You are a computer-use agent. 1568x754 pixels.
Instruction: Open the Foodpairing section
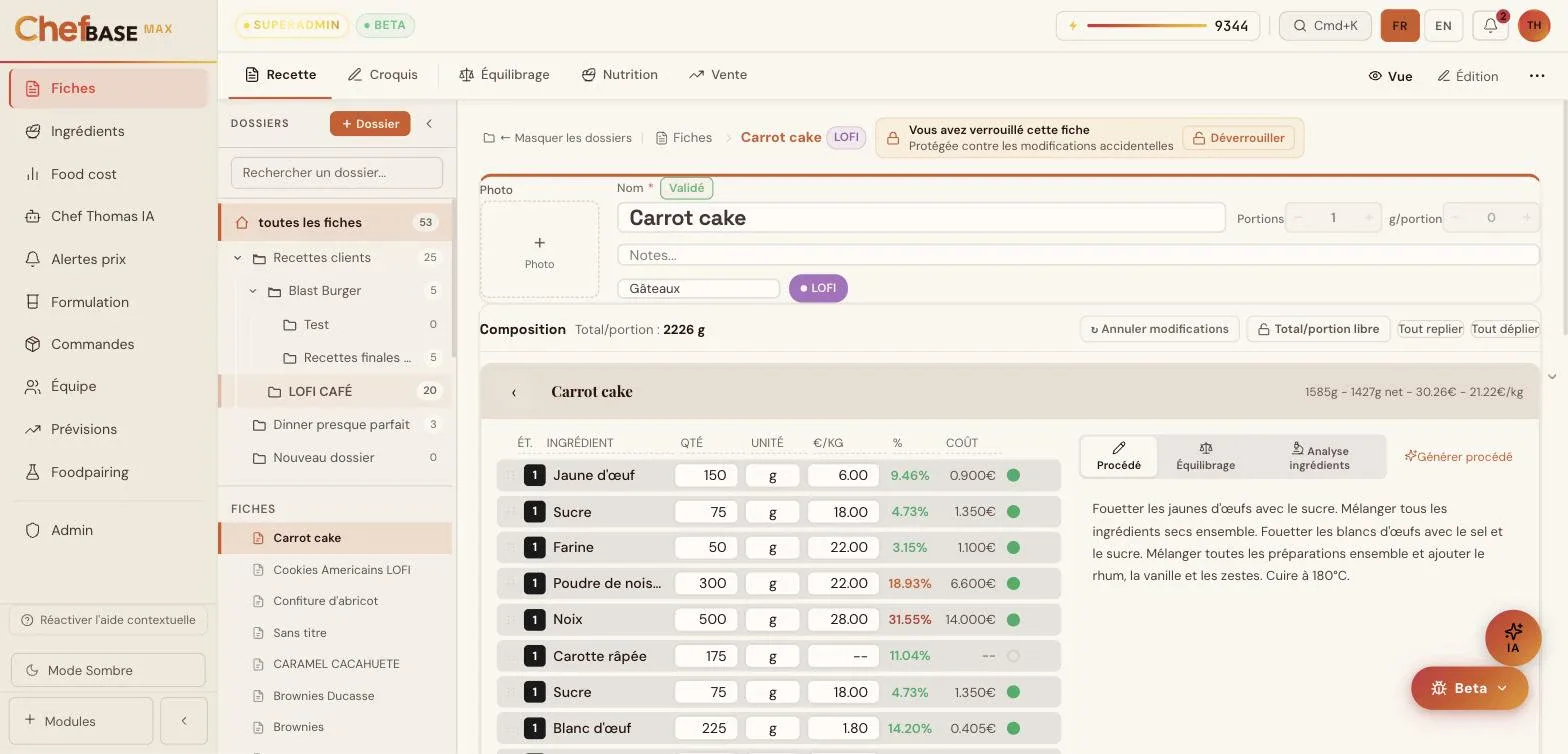[x=108, y=472]
